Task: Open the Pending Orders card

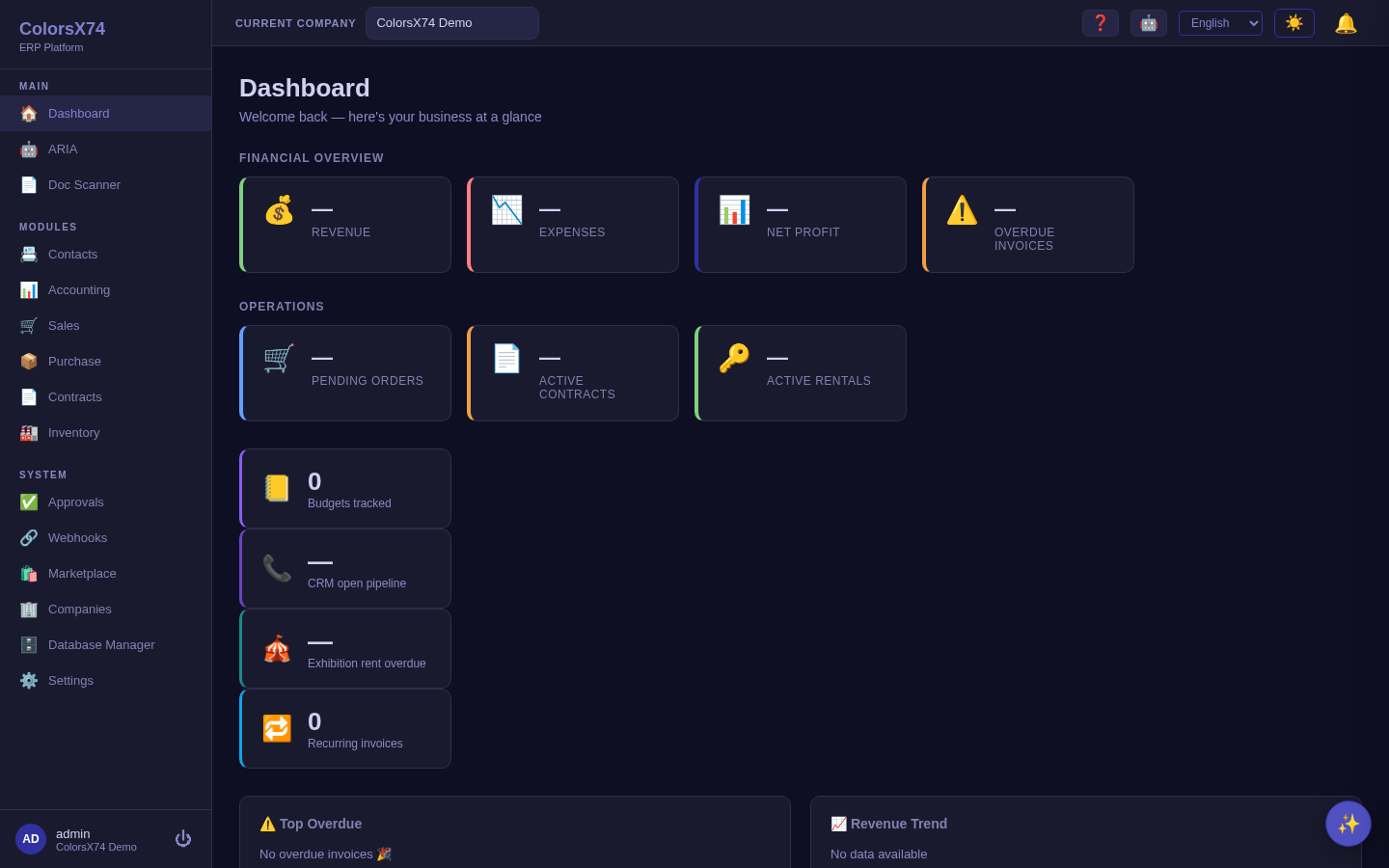Action: [345, 373]
